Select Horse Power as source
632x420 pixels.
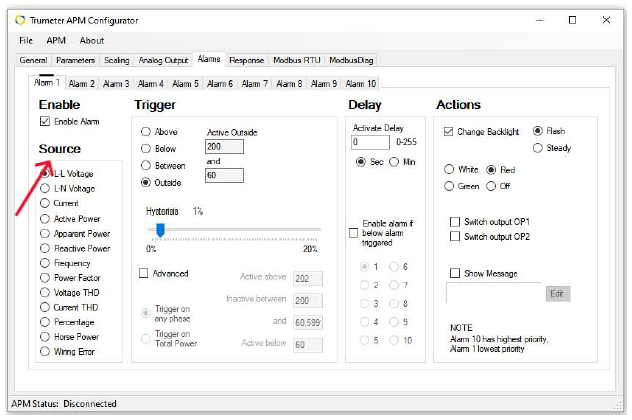point(45,337)
